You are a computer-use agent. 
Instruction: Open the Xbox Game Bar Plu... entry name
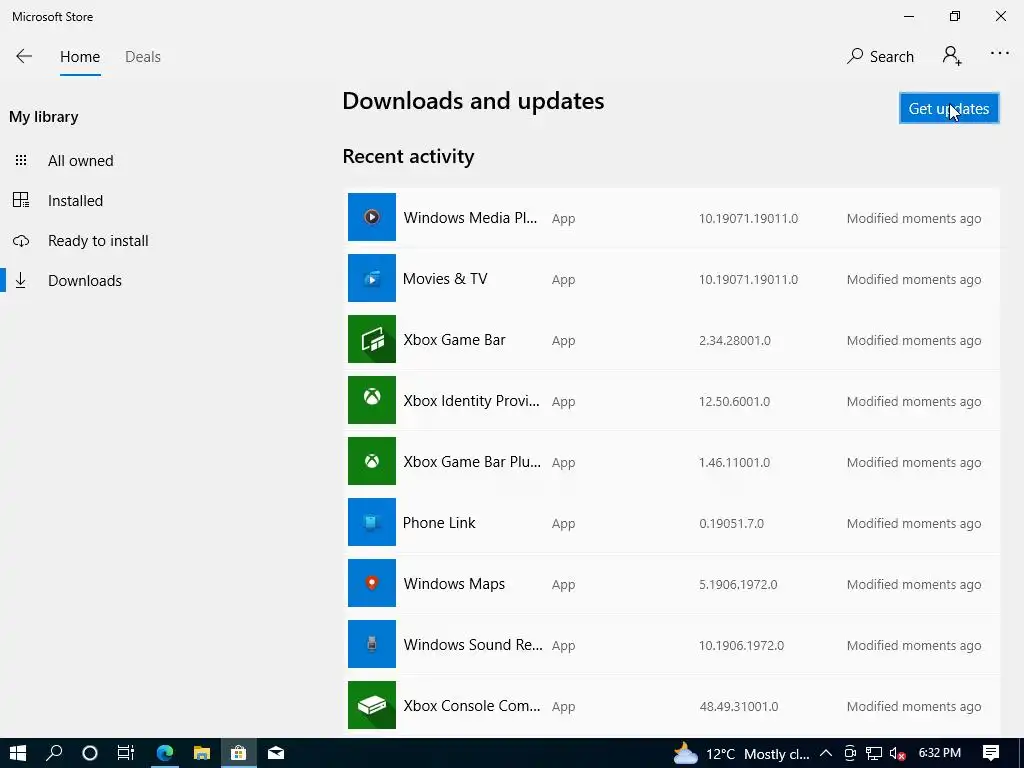point(472,462)
